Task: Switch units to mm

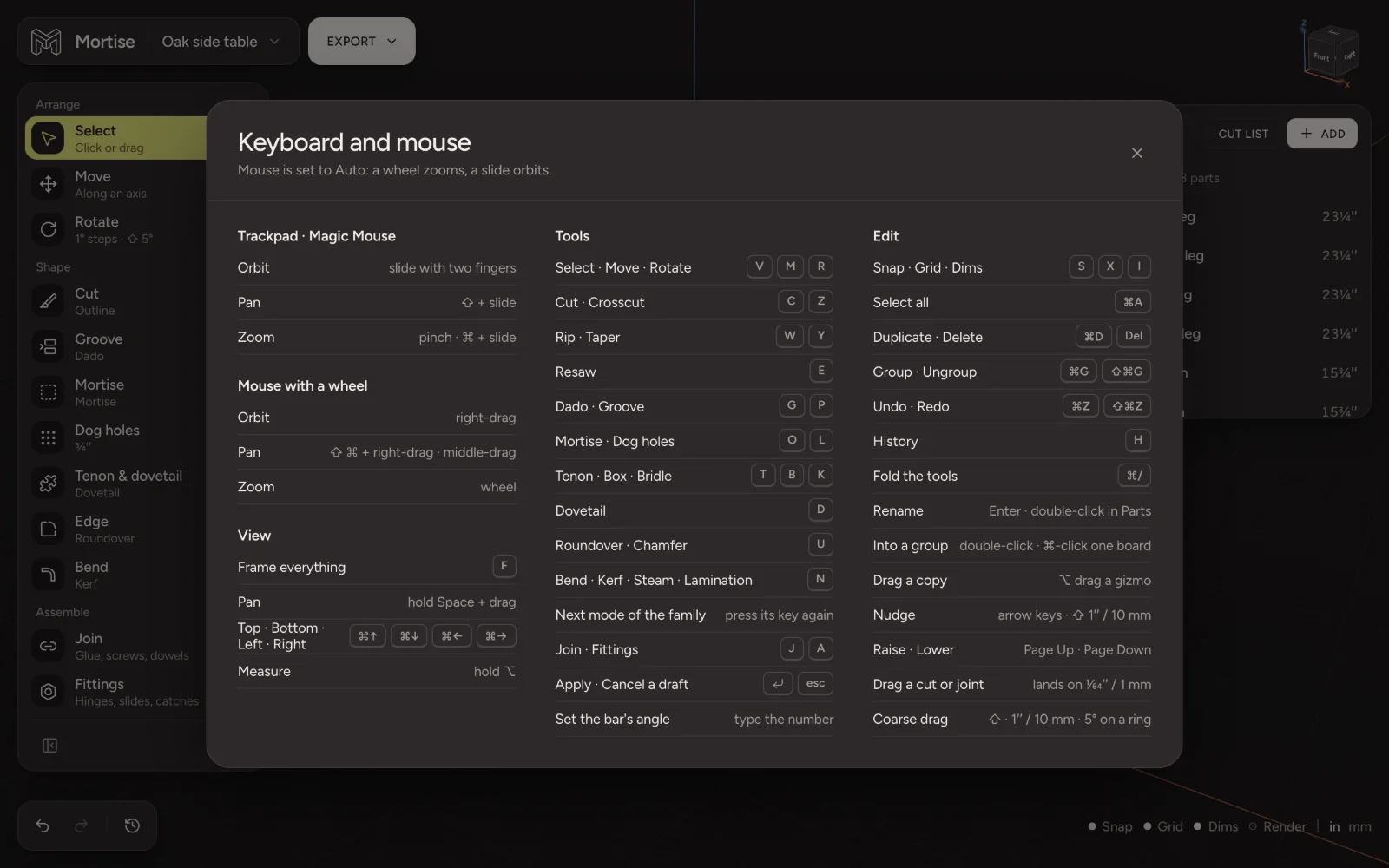Action: 1360,826
